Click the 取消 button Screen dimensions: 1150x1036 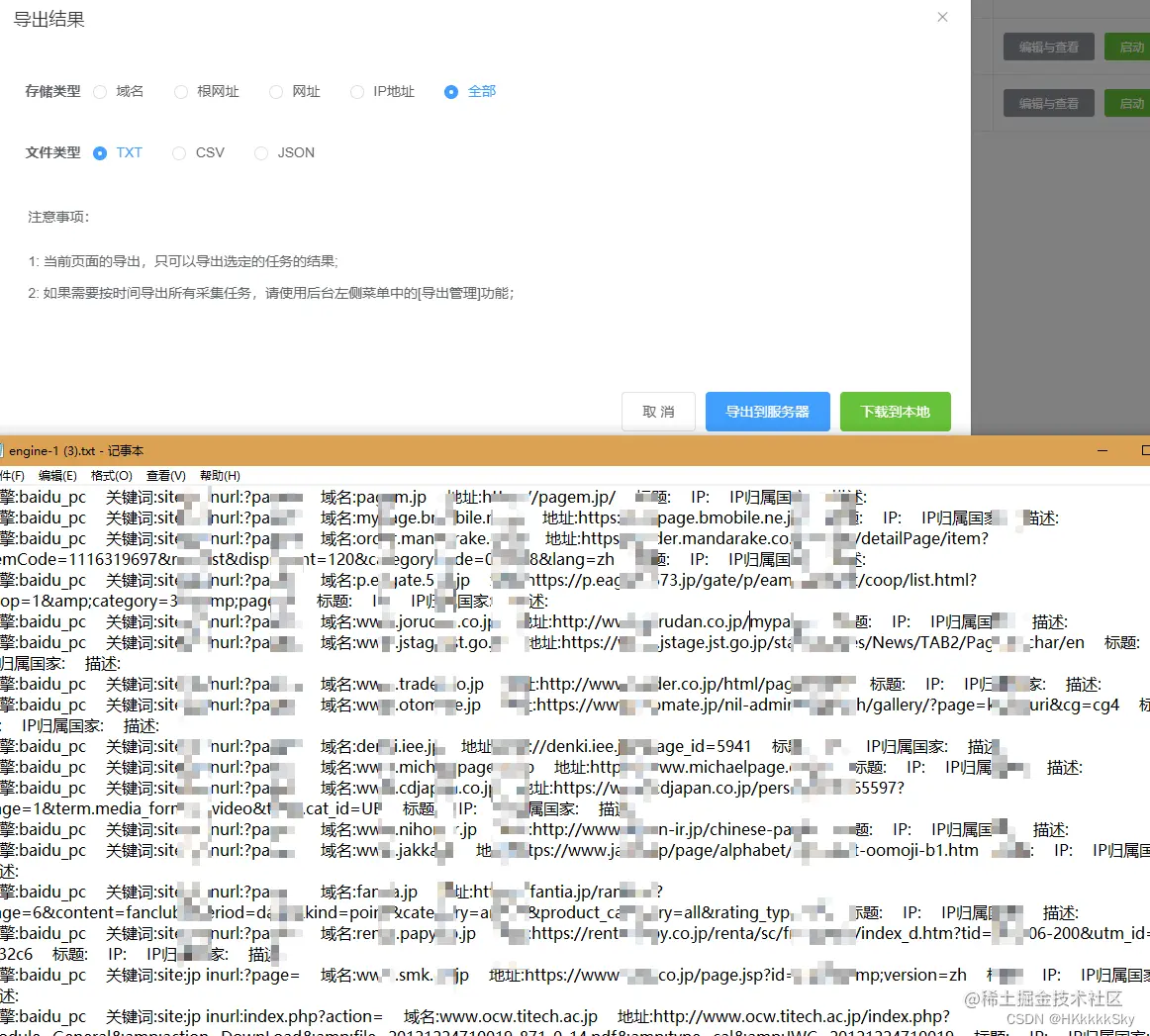(x=658, y=412)
